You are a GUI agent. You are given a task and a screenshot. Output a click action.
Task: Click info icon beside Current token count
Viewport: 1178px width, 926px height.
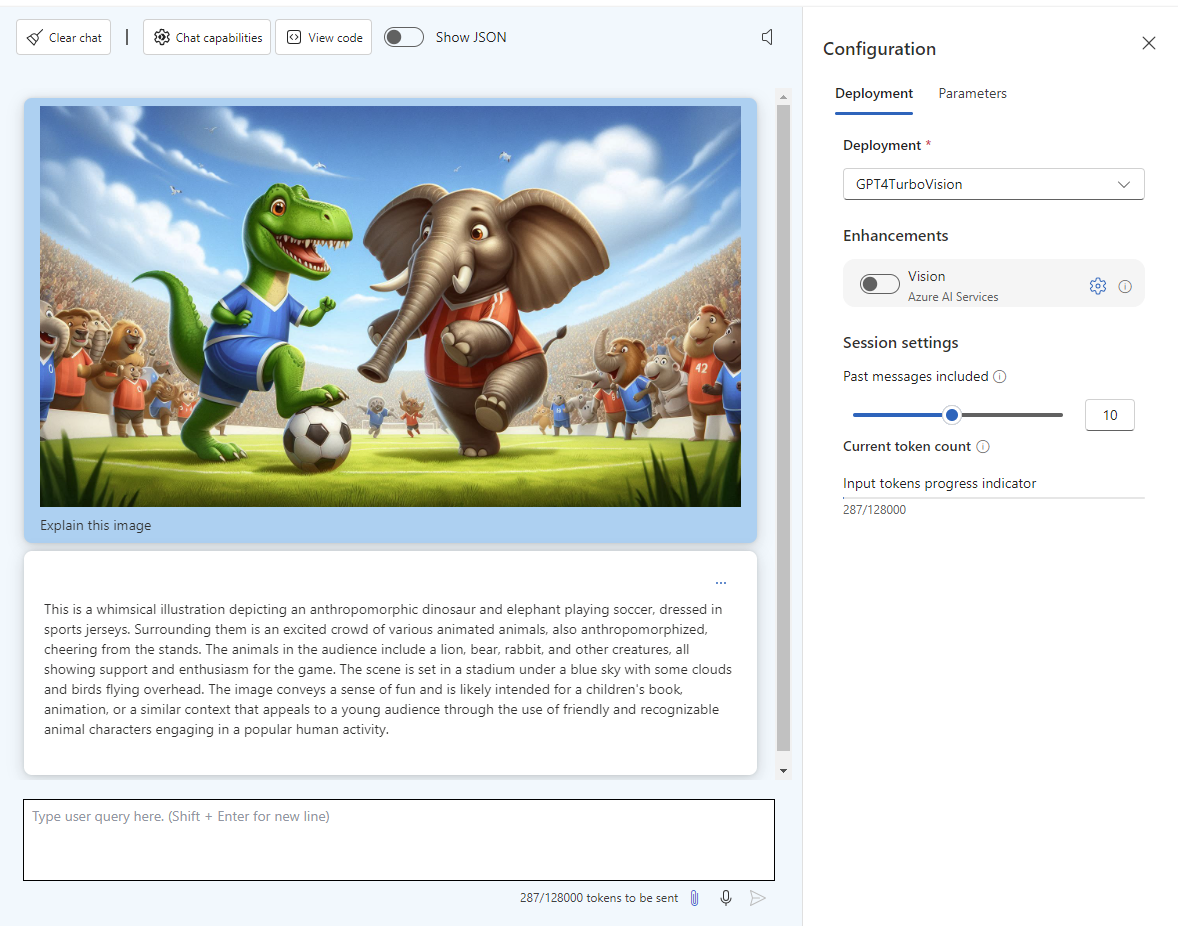click(x=983, y=447)
